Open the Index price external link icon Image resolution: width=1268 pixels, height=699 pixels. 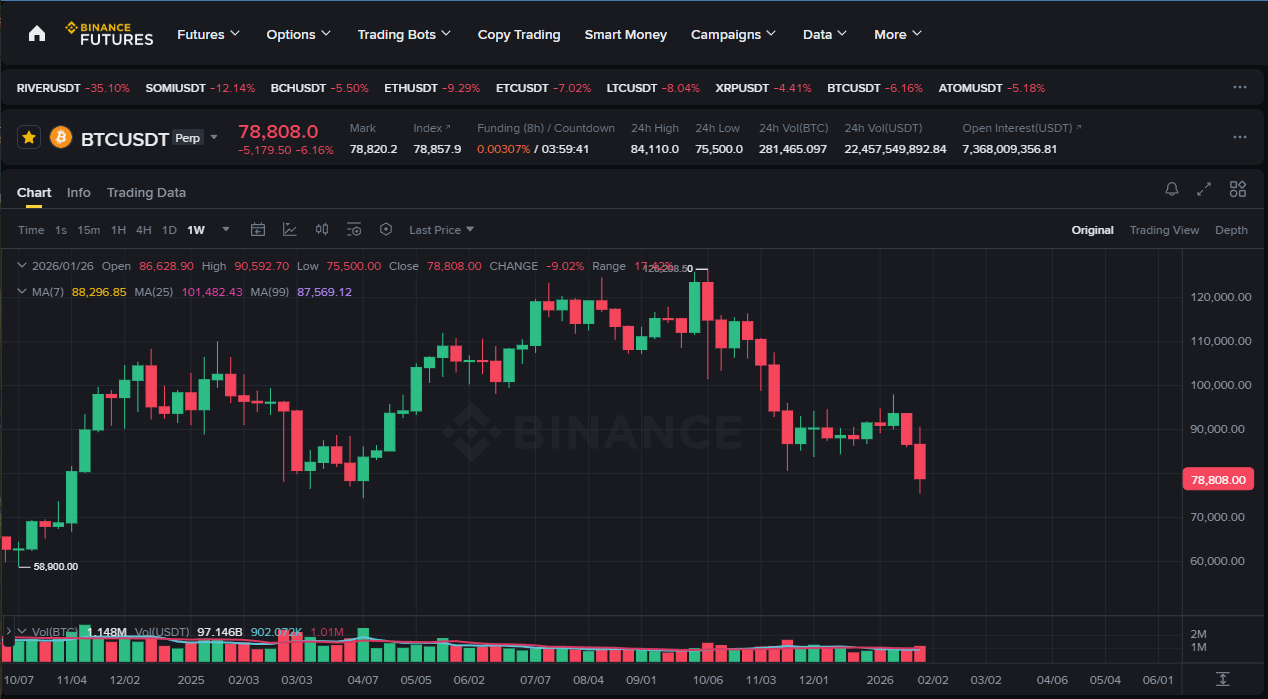(x=448, y=128)
